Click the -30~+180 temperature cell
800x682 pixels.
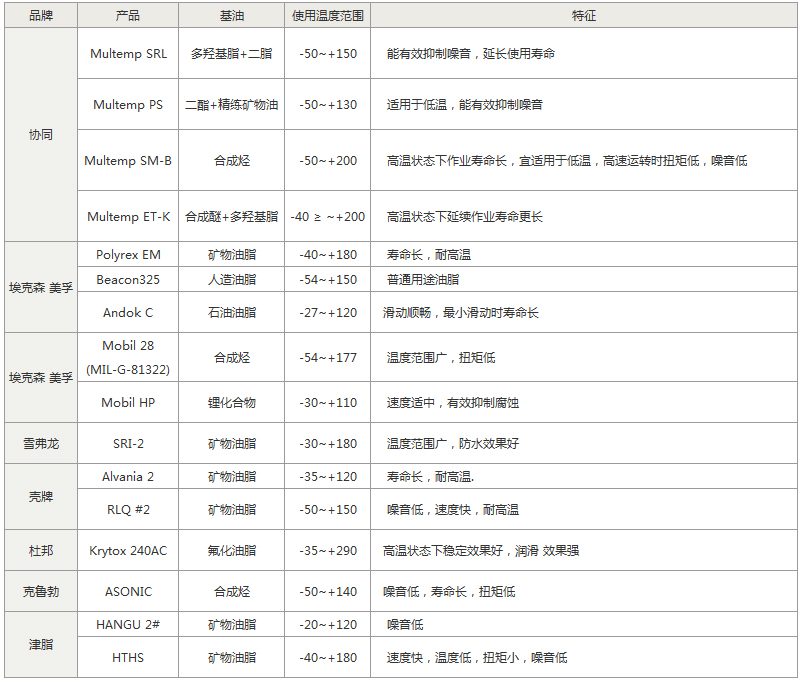pos(328,443)
